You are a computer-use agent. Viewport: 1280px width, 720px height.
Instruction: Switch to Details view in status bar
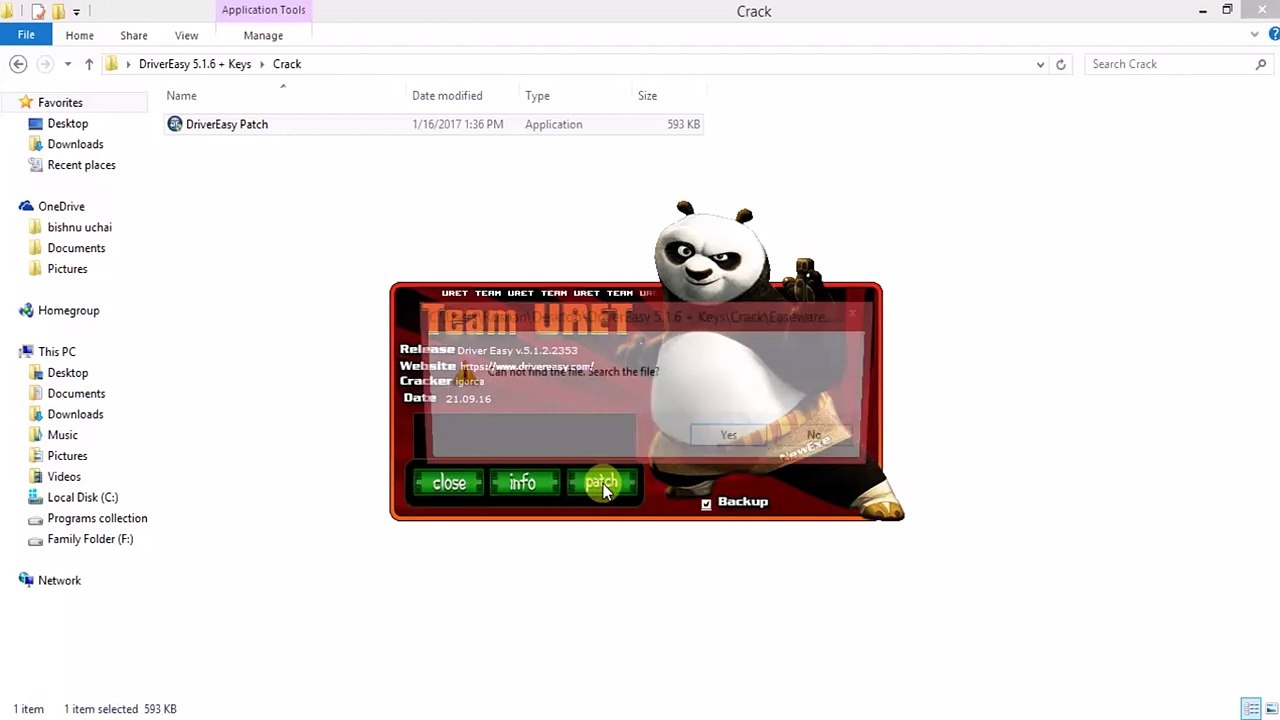point(1252,709)
